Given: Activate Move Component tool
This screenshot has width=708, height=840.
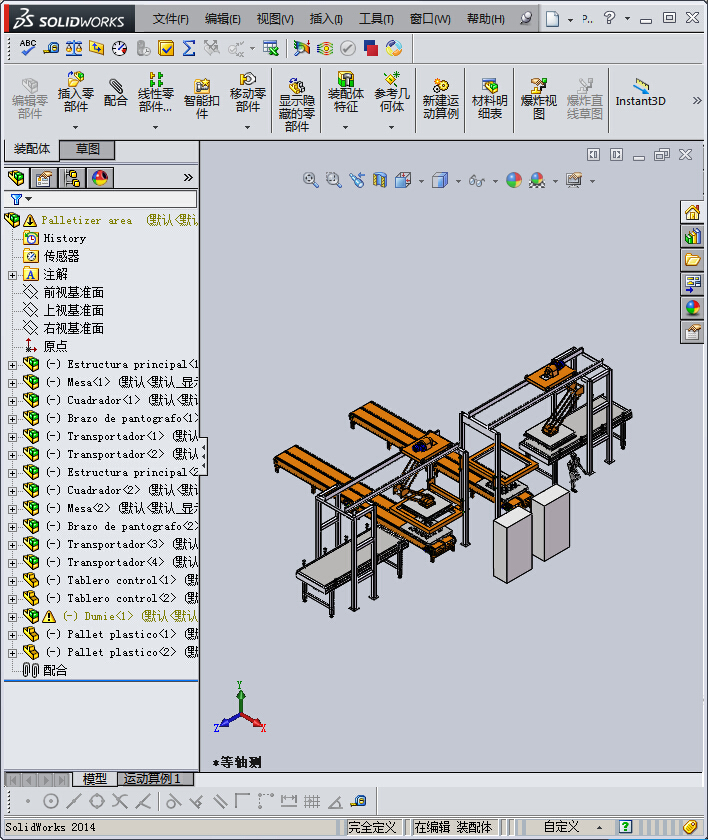Looking at the screenshot, I should (247, 92).
